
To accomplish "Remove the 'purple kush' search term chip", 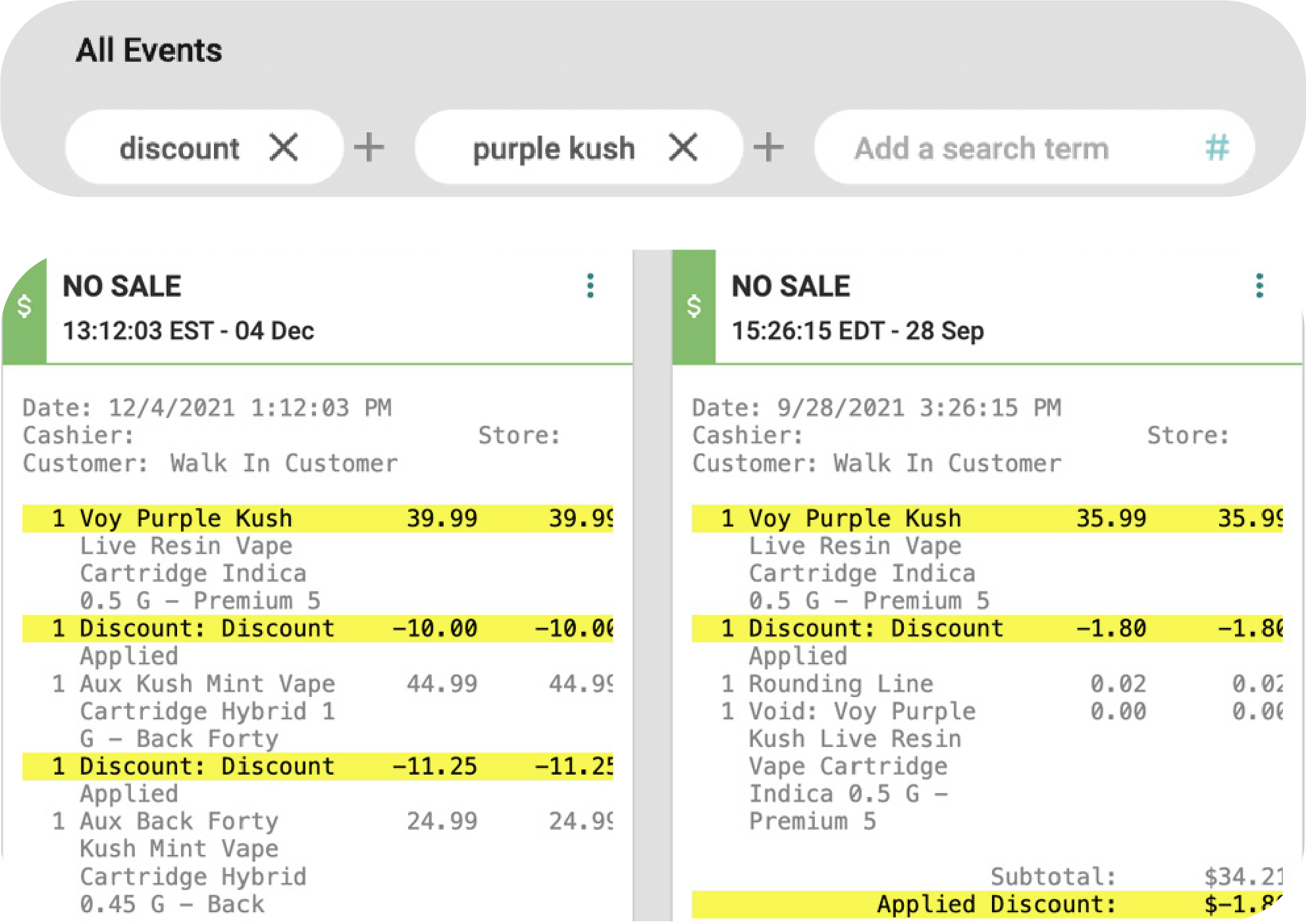I will [x=683, y=147].
